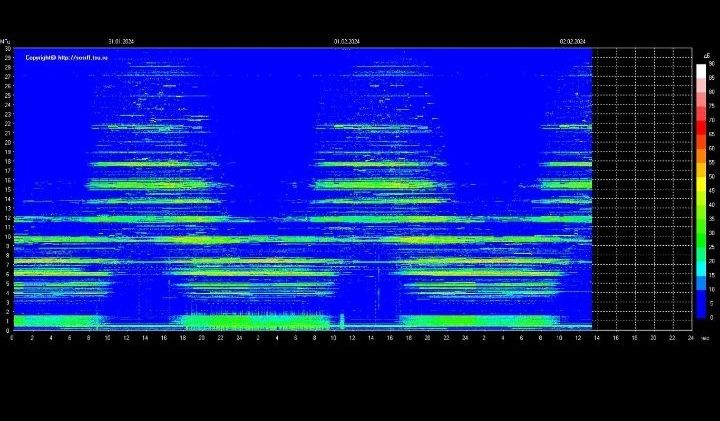Click the 50 value on color scale
The width and height of the screenshot is (720, 421).
coord(711,176)
